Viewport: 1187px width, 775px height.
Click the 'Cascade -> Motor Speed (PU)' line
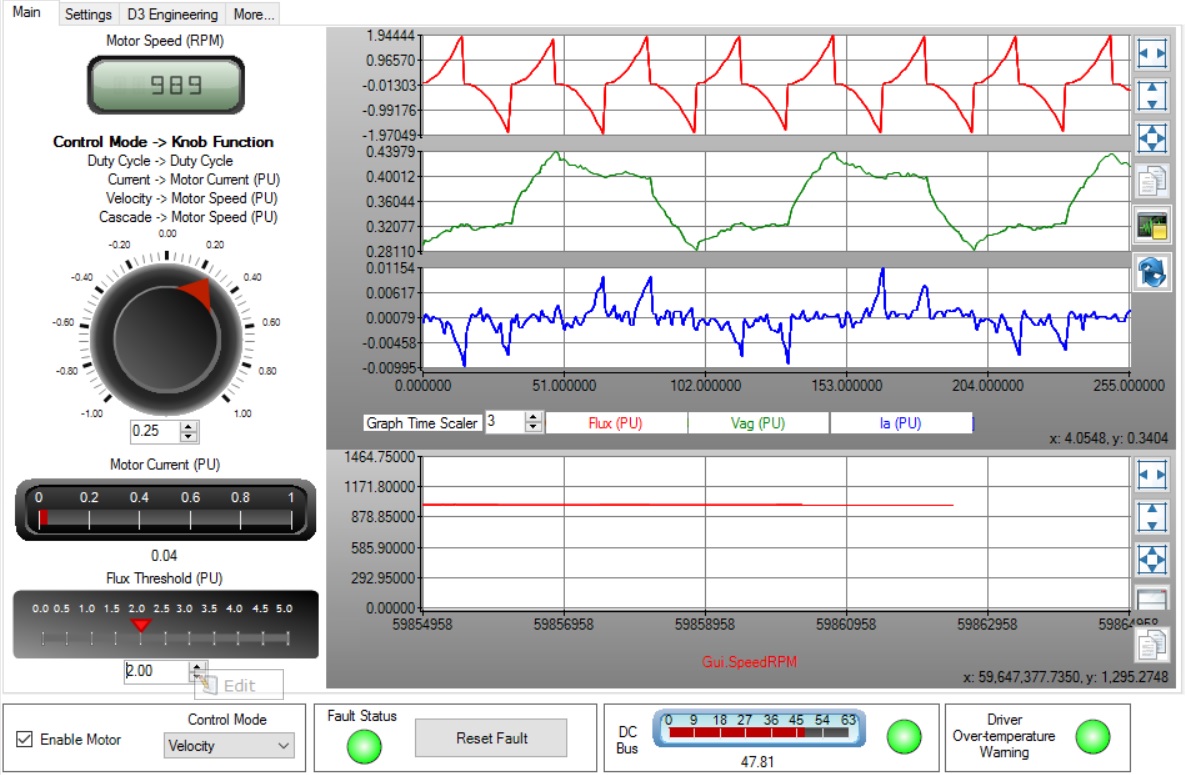[188, 217]
